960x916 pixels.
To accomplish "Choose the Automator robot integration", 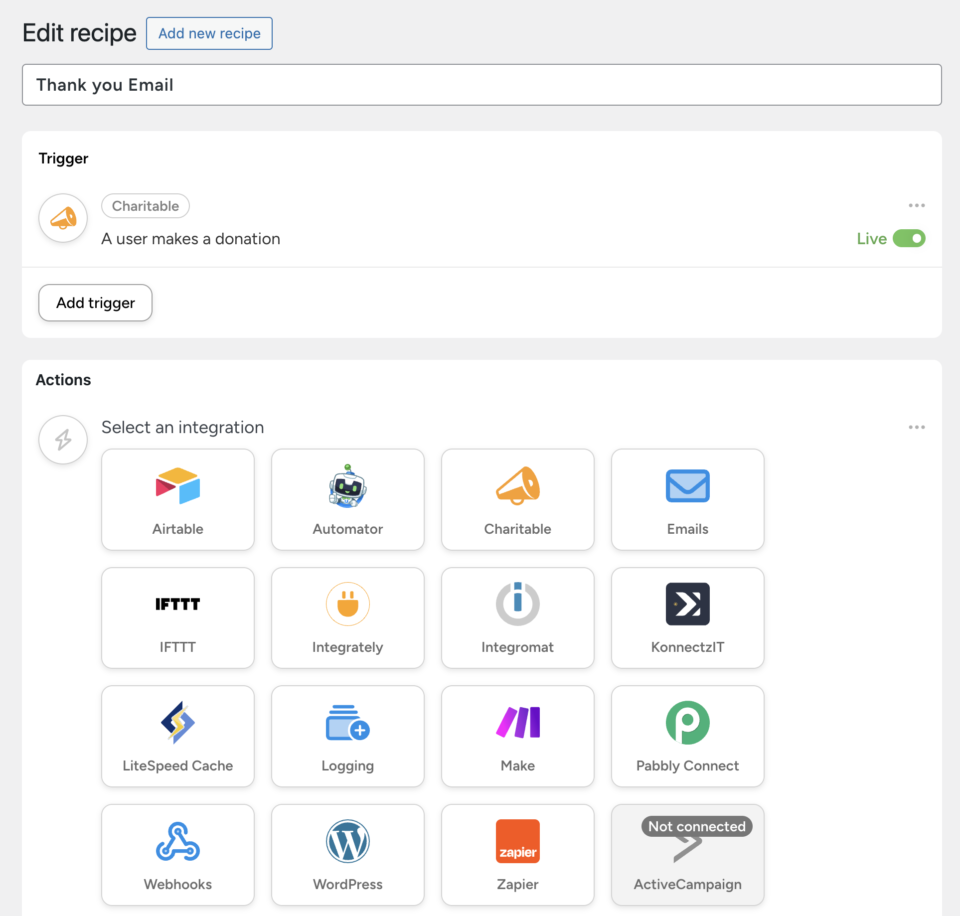I will coord(348,500).
